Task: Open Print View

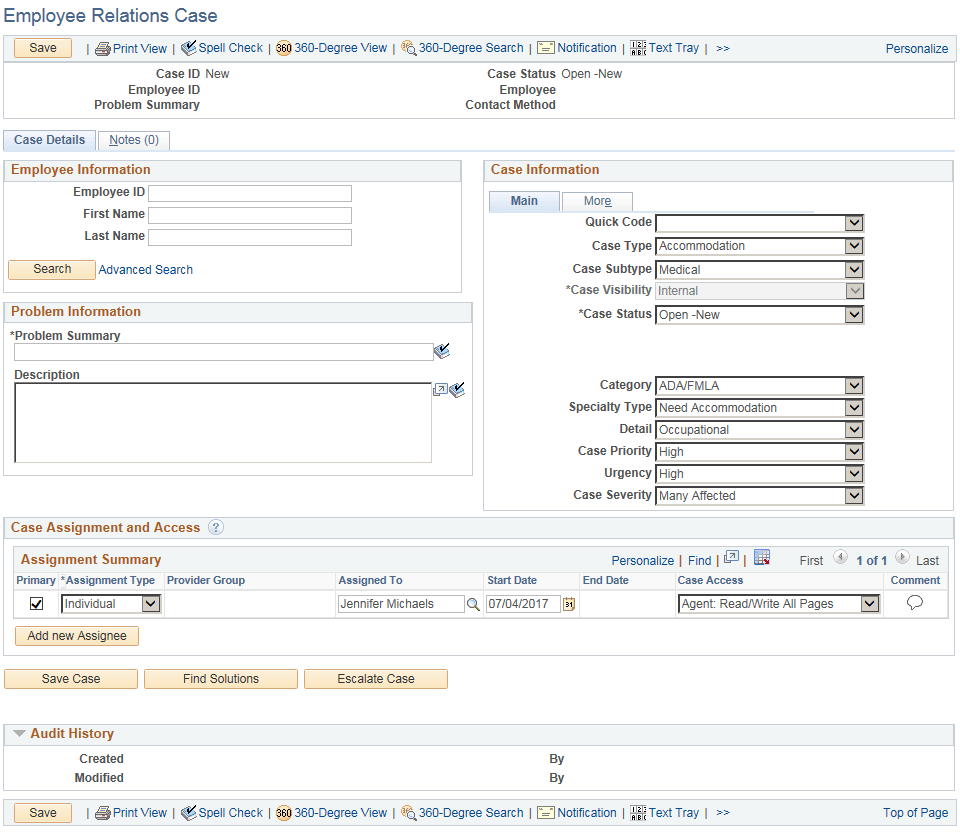Action: tap(138, 47)
